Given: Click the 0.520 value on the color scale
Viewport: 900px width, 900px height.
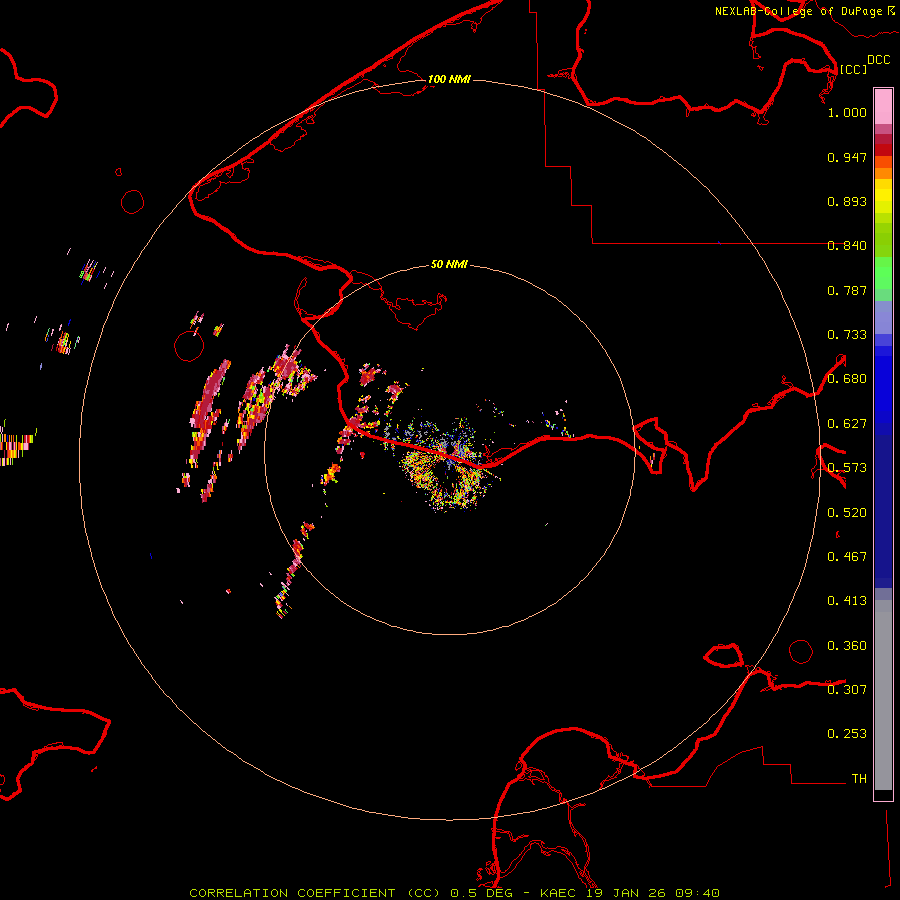Looking at the screenshot, I should tap(847, 513).
